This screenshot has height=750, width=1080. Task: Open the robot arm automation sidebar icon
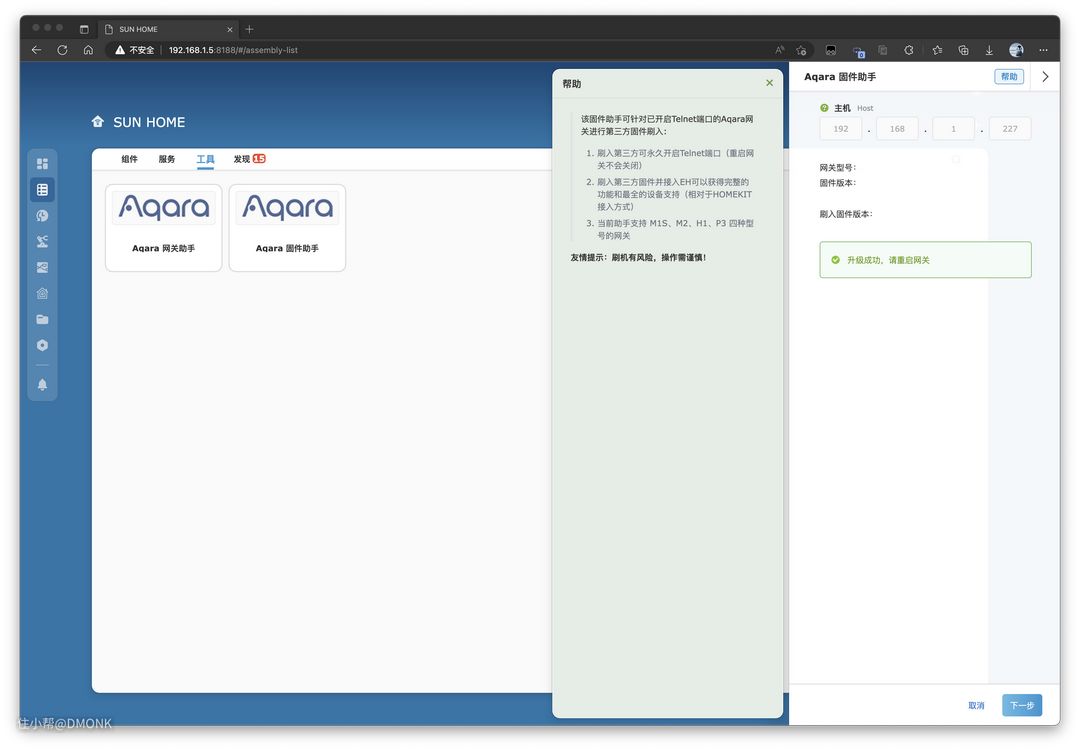point(42,241)
